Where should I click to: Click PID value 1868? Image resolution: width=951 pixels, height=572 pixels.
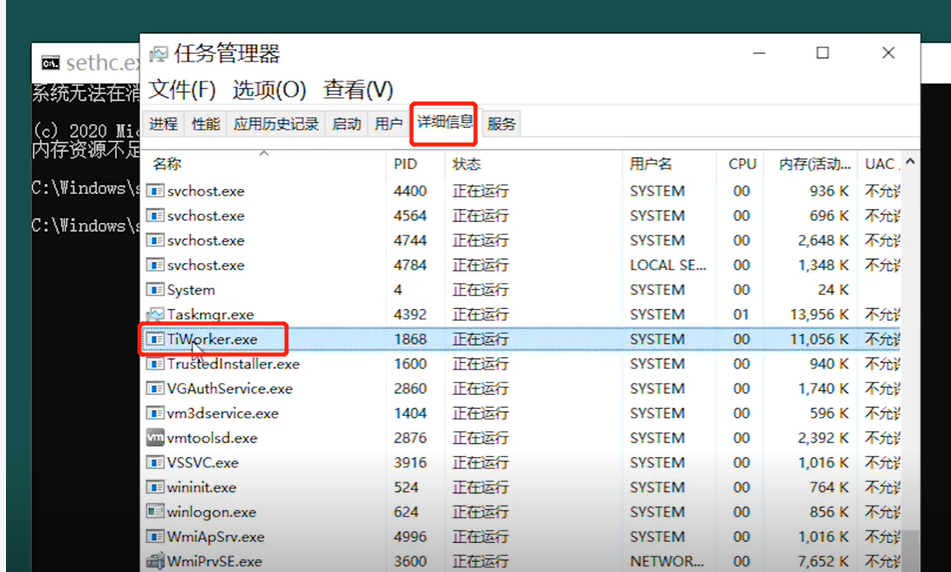click(411, 340)
